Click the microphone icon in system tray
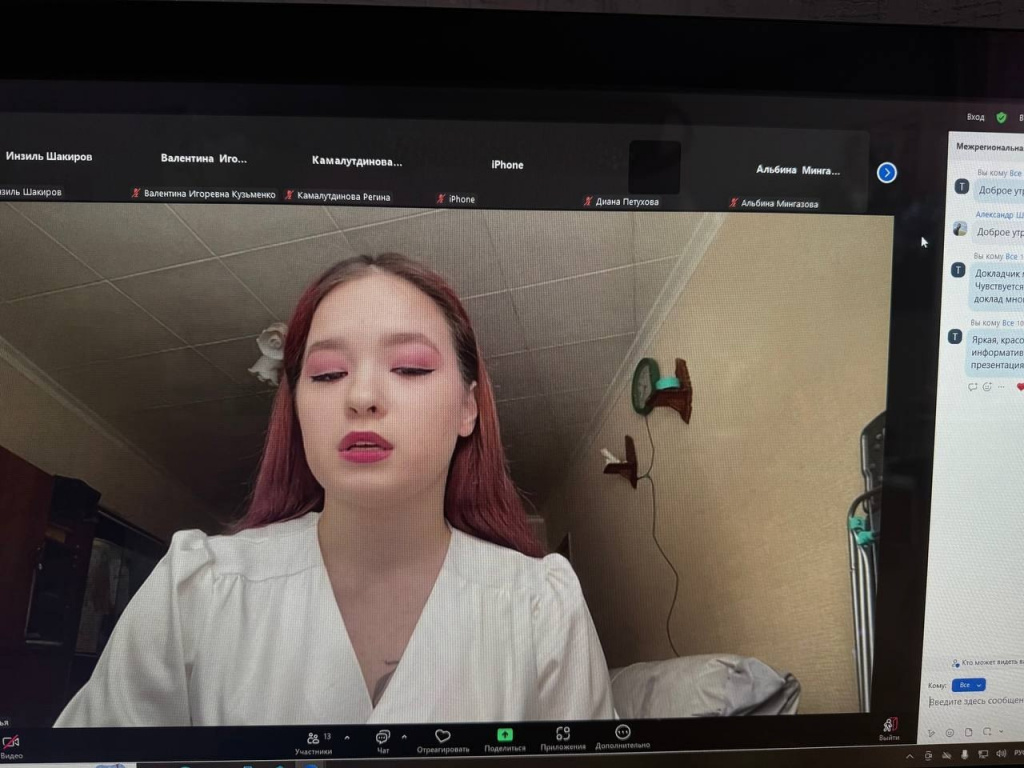The height and width of the screenshot is (768, 1024). pos(965,756)
